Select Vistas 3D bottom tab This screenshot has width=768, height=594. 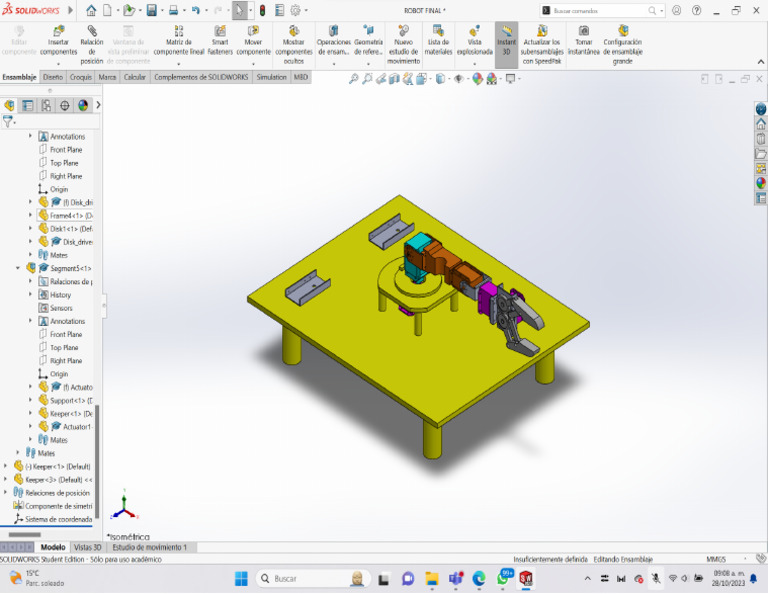[88, 547]
